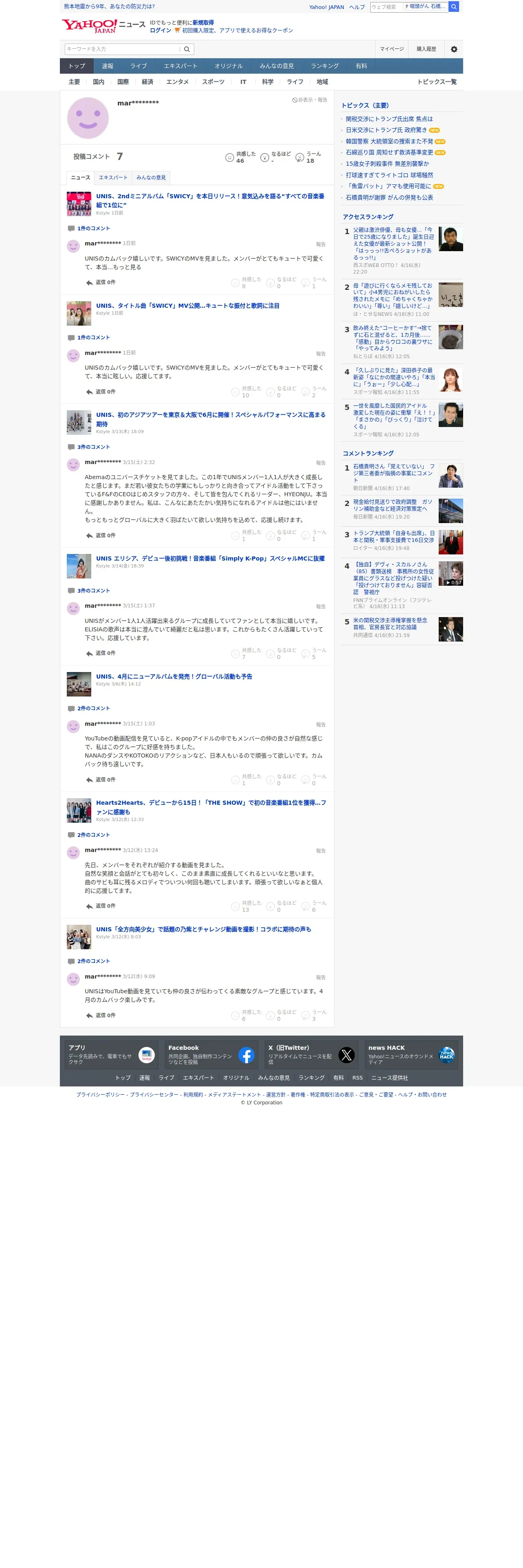Select 国際 category in sub navigation
The image size is (523, 1568).
(x=123, y=82)
